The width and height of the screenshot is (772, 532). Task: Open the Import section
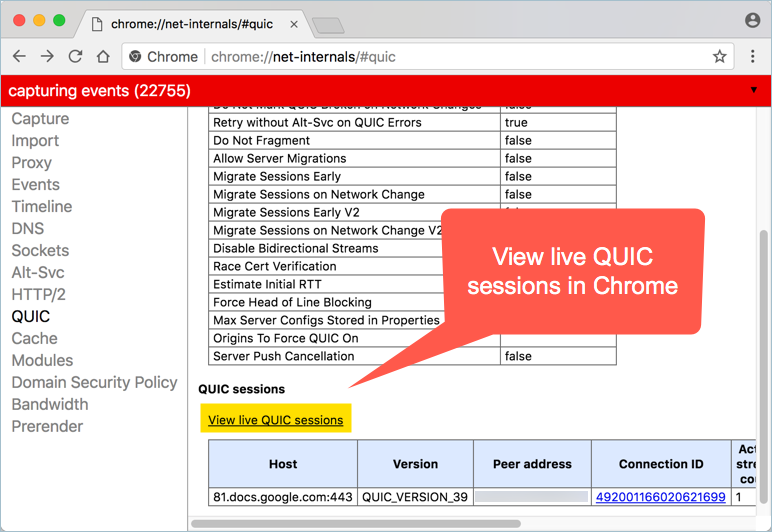point(35,141)
